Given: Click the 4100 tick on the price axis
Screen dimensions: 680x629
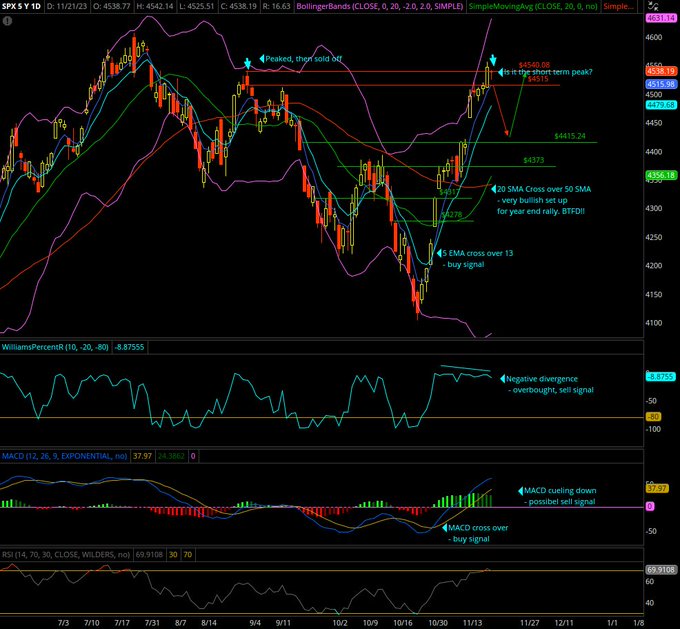Looking at the screenshot, I should coord(654,323).
